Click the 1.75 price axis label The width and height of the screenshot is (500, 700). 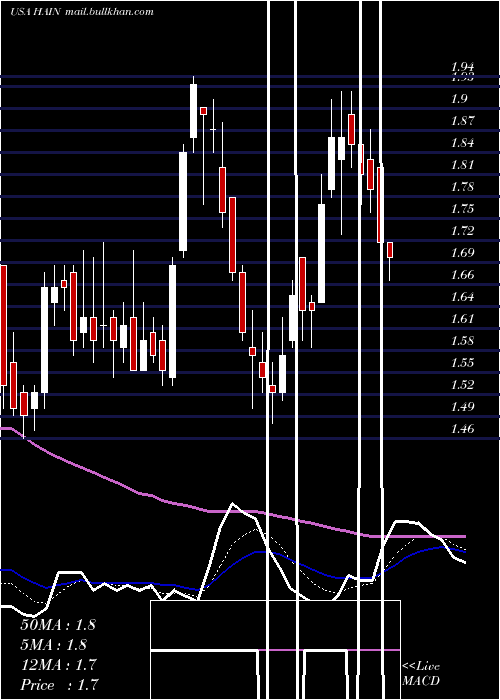462,208
